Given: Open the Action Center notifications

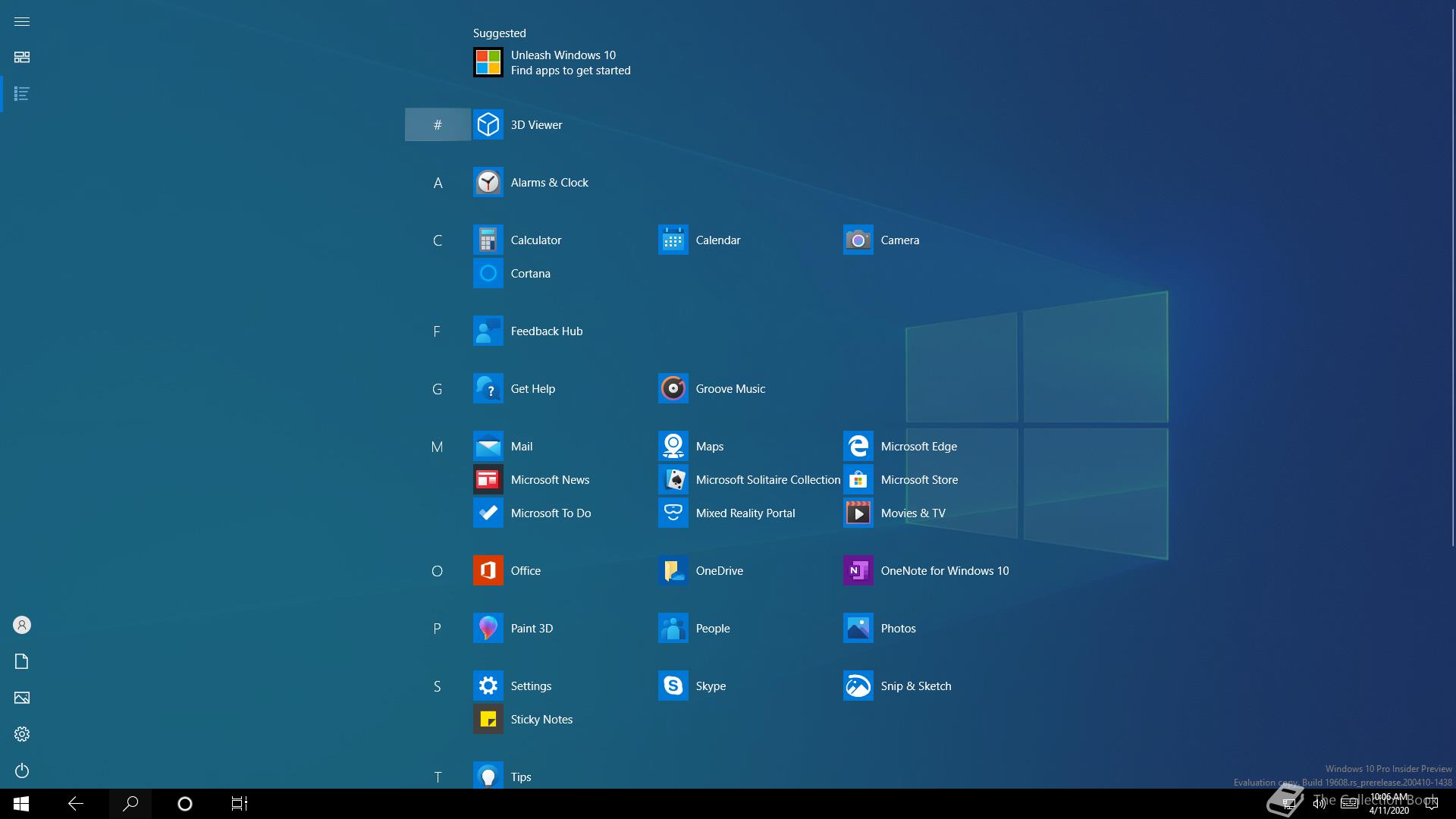Looking at the screenshot, I should 1431,804.
